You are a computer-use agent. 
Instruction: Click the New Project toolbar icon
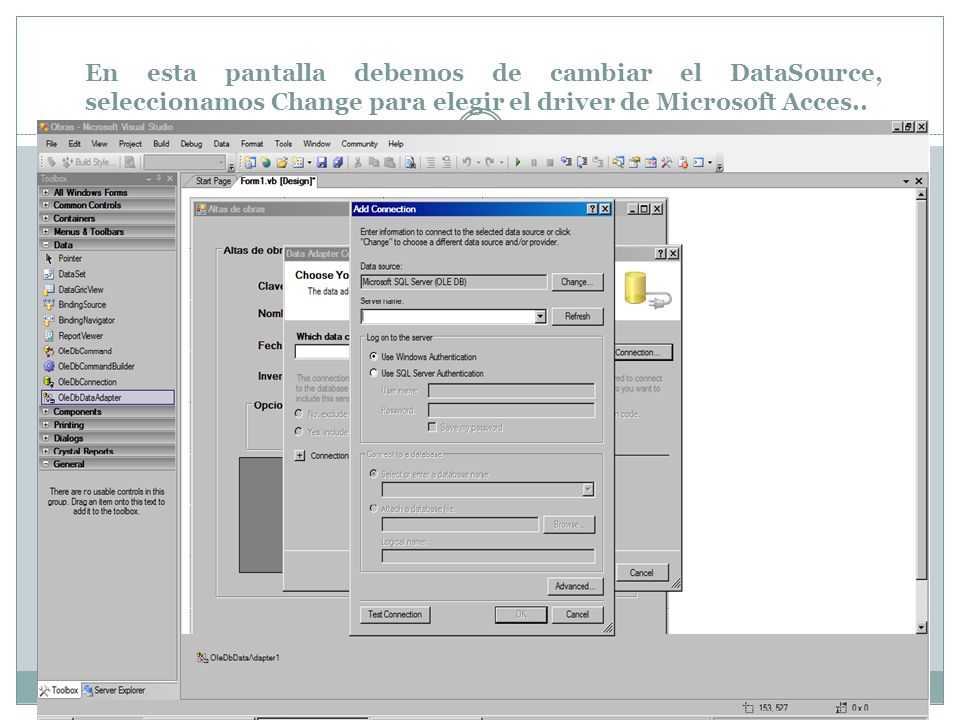[250, 162]
